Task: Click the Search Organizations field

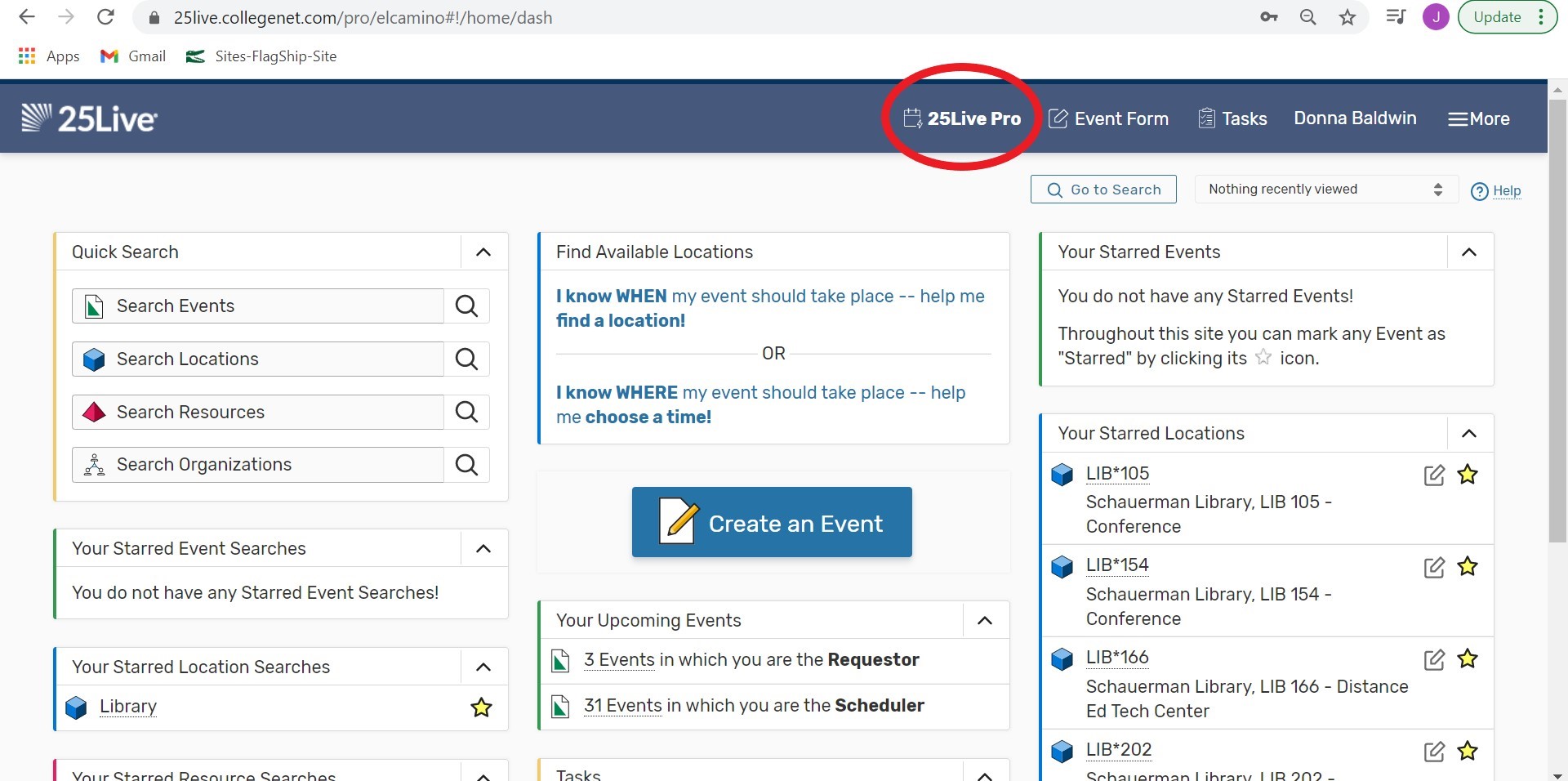Action: [x=258, y=464]
